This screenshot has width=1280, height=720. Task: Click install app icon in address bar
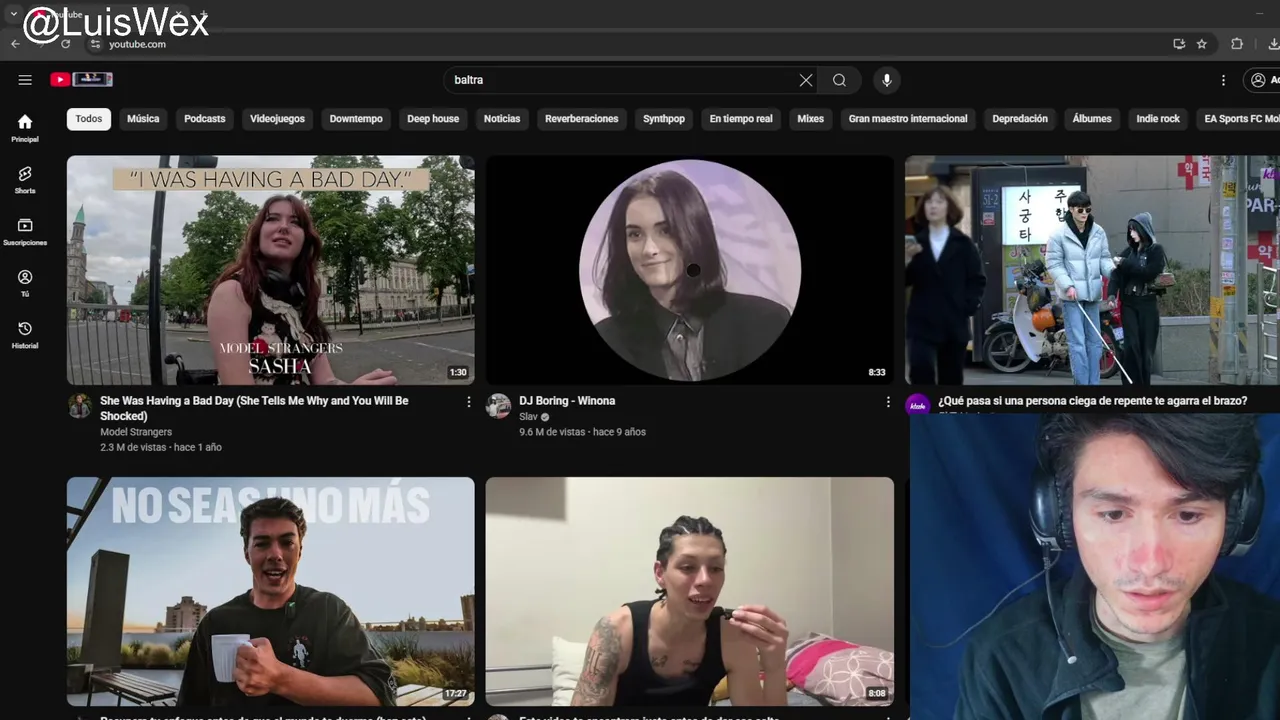tap(1179, 44)
